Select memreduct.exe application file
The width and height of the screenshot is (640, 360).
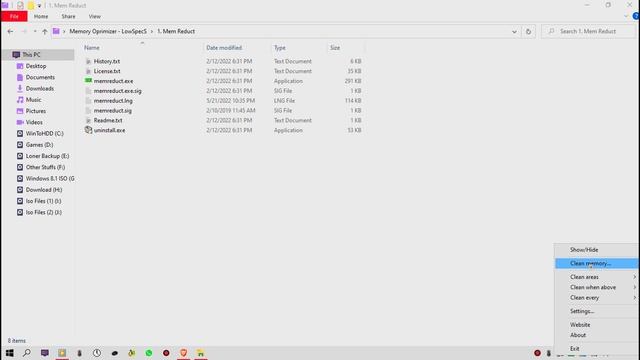[113, 81]
